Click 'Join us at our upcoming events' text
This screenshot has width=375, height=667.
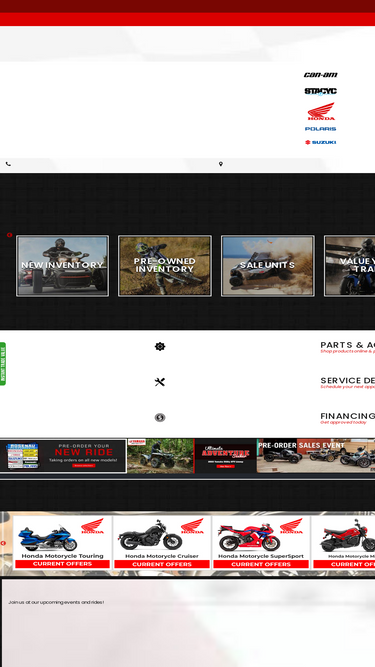56,602
